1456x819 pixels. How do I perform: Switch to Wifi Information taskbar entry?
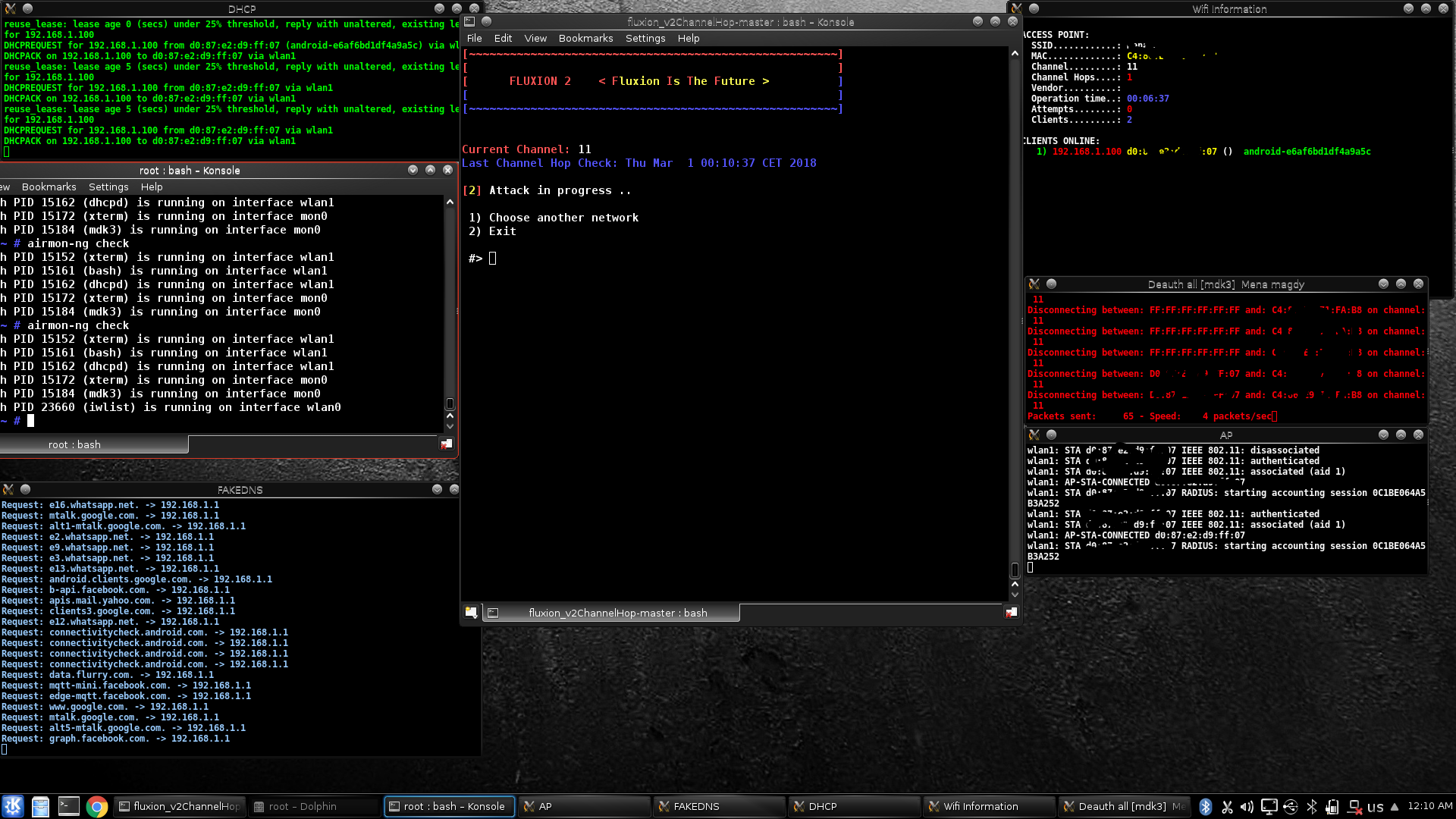click(x=990, y=806)
